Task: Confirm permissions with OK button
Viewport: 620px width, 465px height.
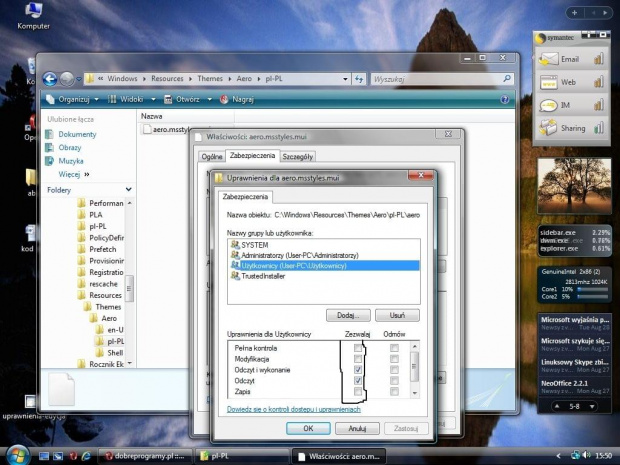Action: coord(308,428)
